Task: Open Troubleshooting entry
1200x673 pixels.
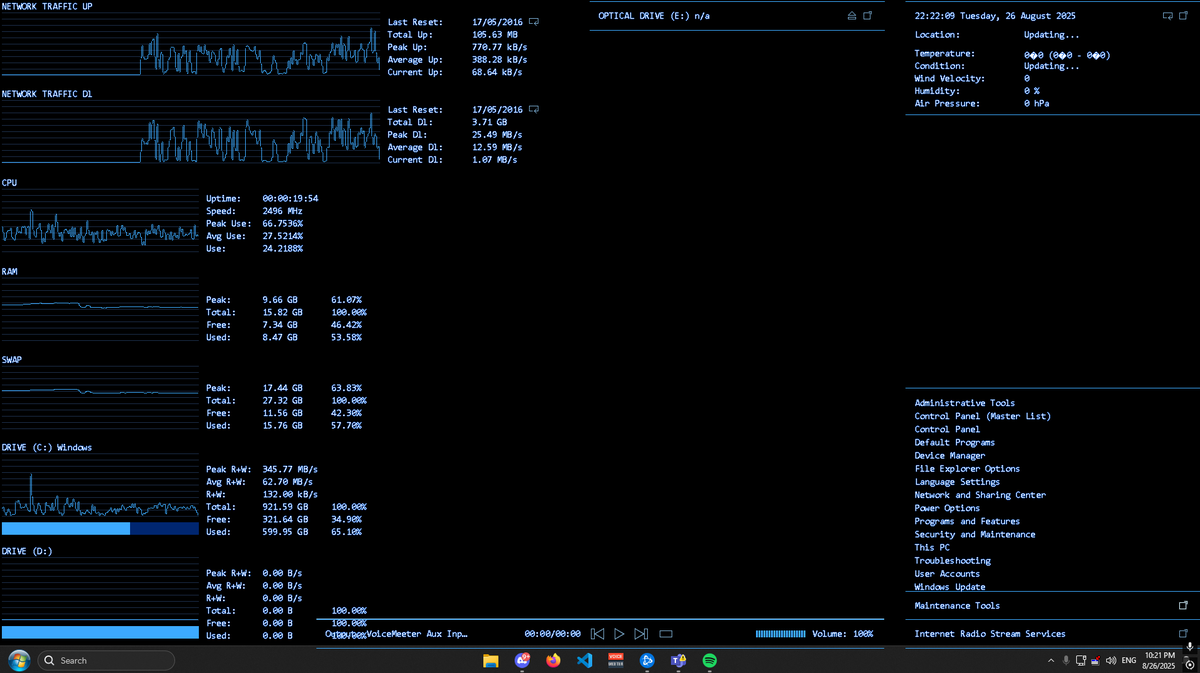Action: point(952,561)
